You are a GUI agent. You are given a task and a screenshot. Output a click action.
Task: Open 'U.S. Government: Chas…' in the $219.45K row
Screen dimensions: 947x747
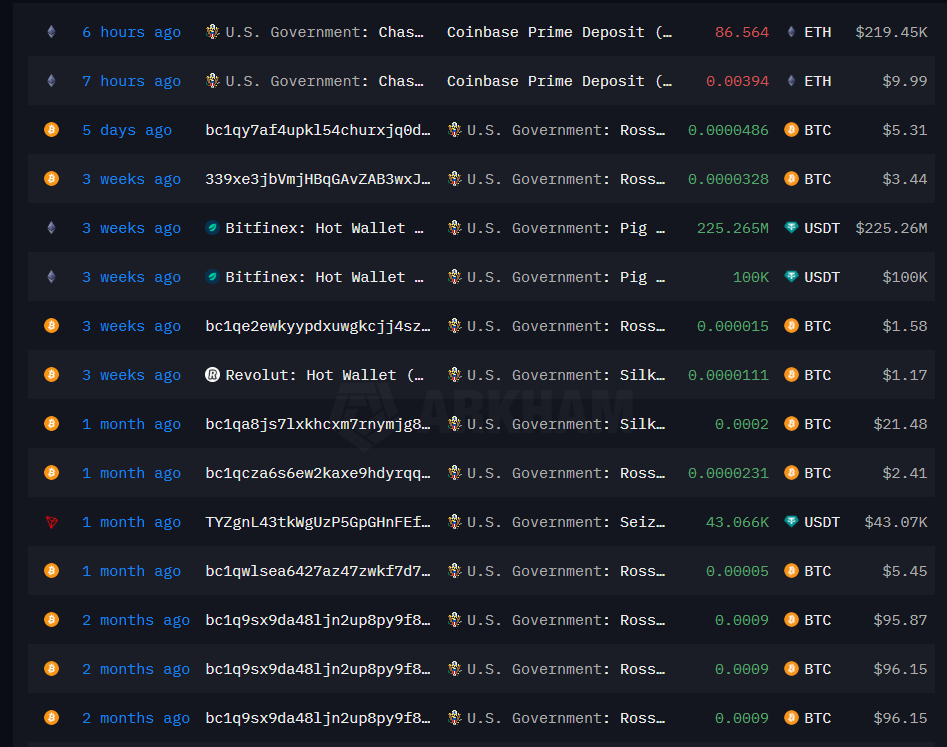click(x=324, y=32)
